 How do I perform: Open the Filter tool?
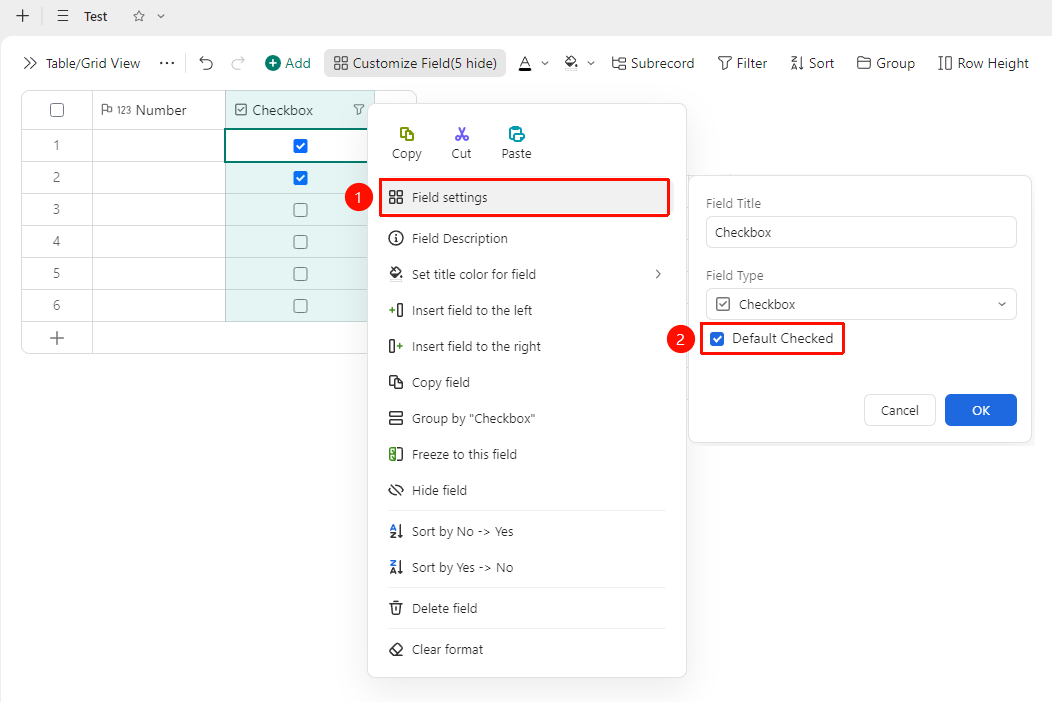(743, 63)
